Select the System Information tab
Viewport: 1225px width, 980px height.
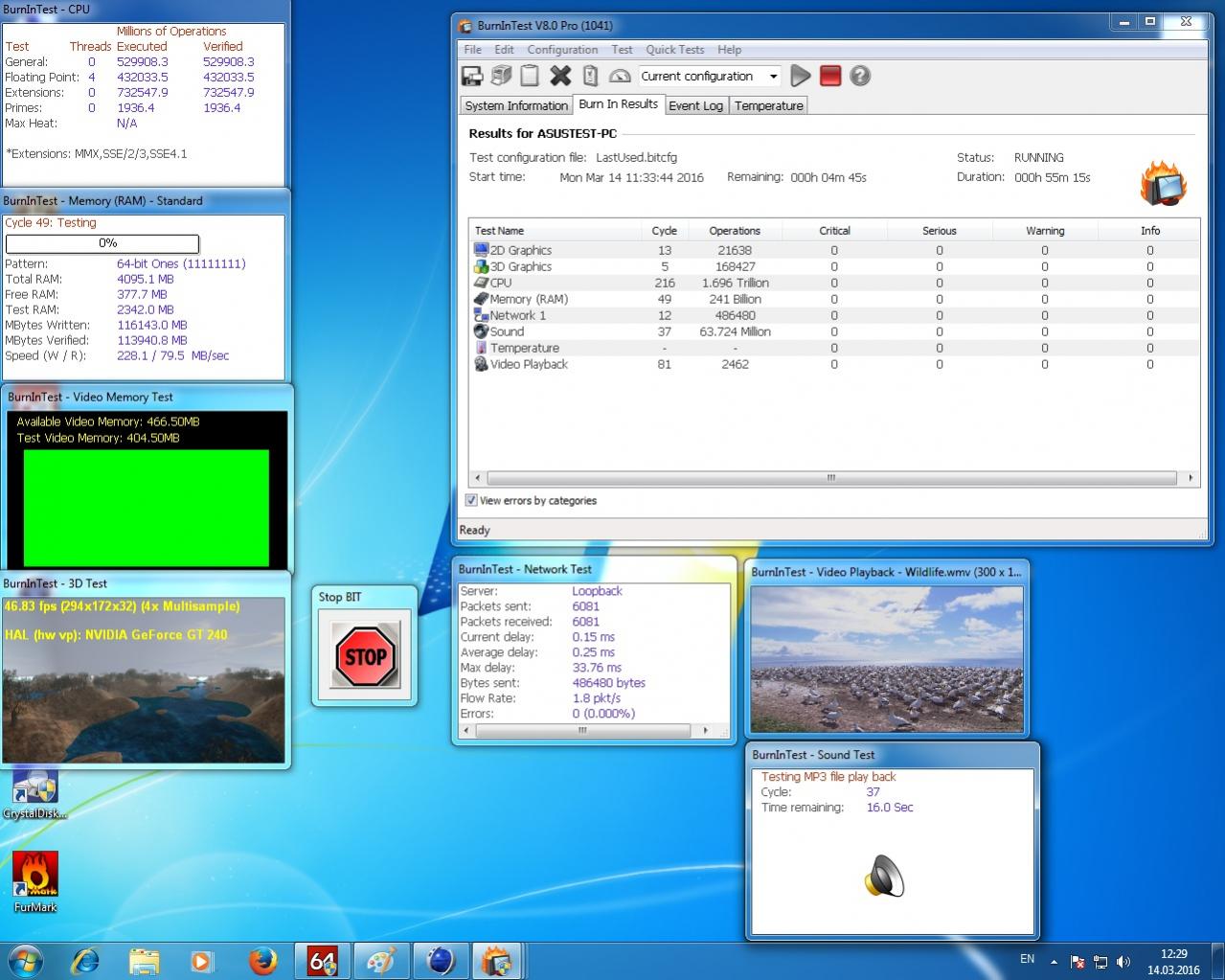click(x=516, y=105)
